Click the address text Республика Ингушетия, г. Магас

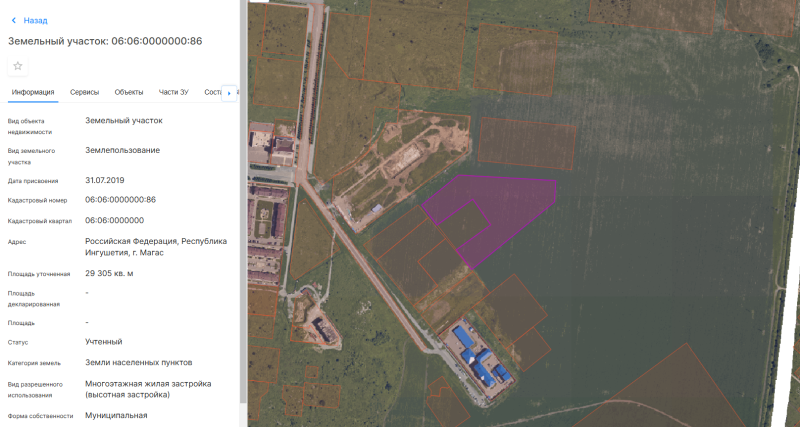tap(156, 247)
